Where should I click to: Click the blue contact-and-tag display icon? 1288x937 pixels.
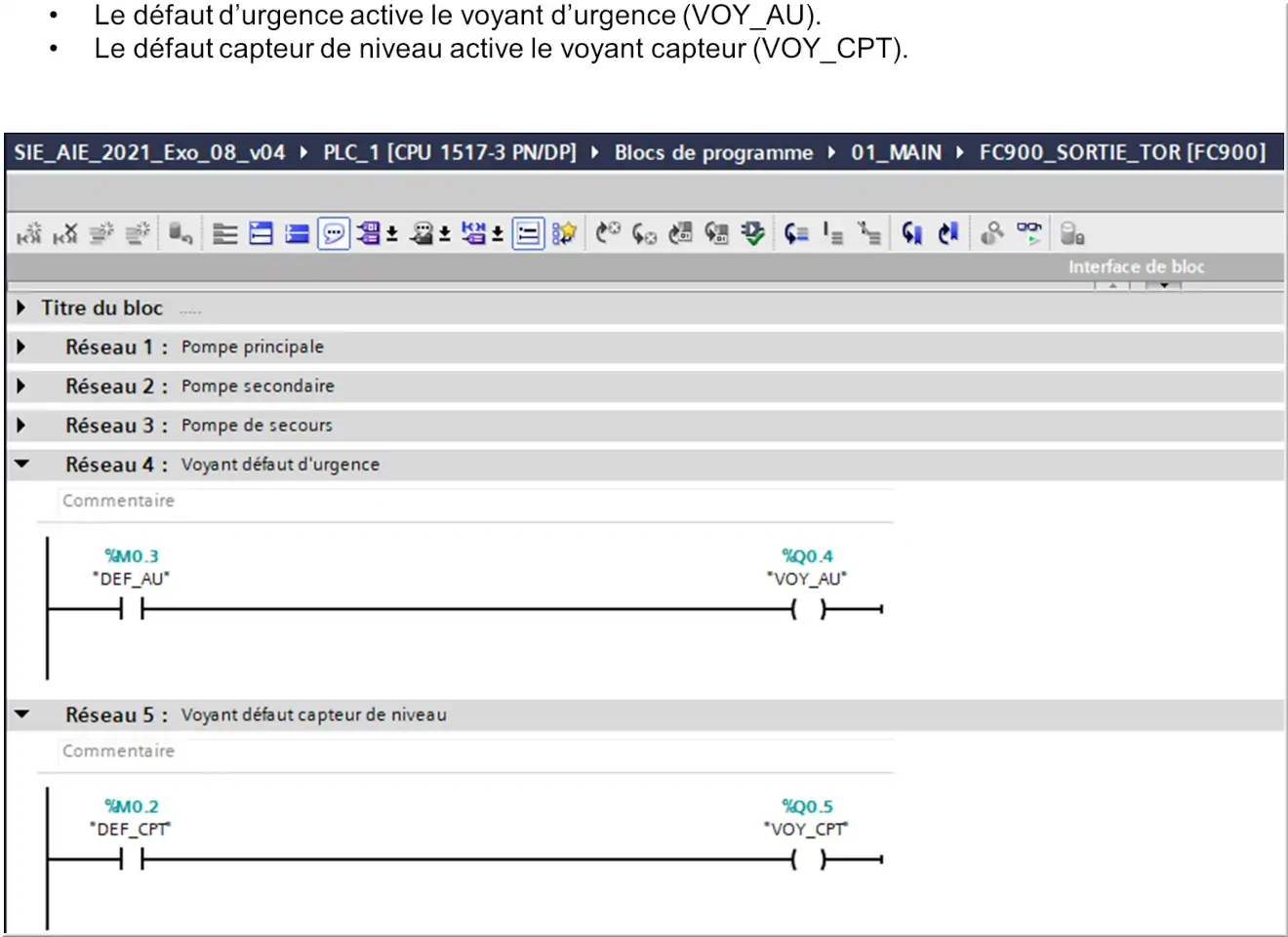click(x=473, y=233)
